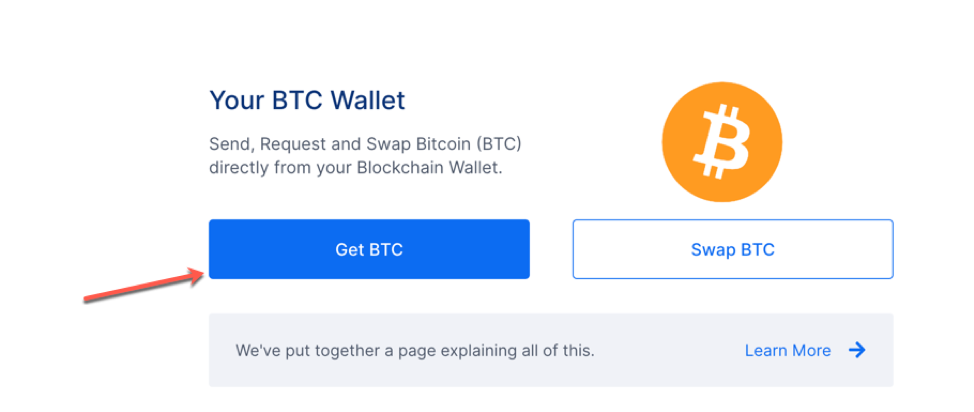Screen dimensions: 974x412
Task: Click the words directly from your Blockchain Wallet
Action: point(355,168)
